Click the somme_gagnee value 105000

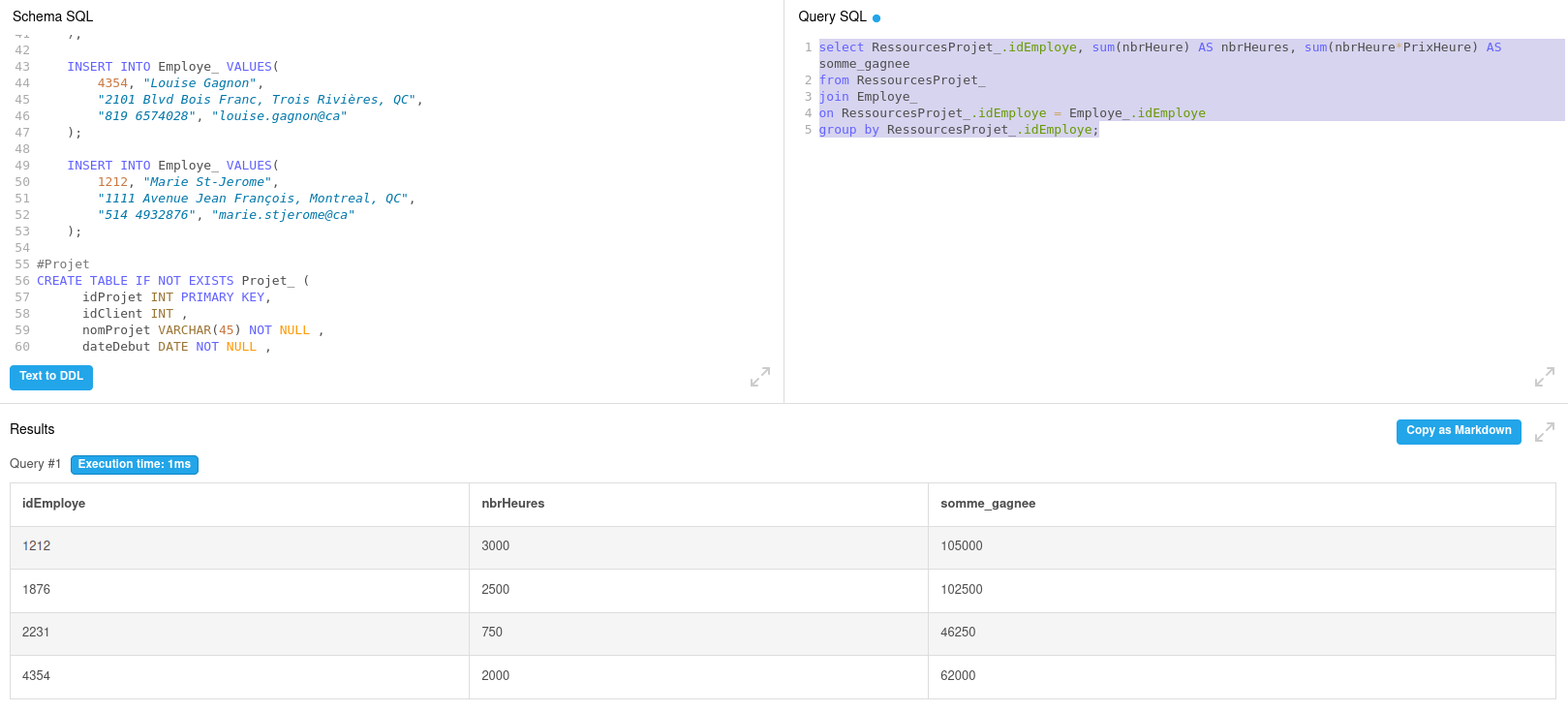(x=961, y=546)
